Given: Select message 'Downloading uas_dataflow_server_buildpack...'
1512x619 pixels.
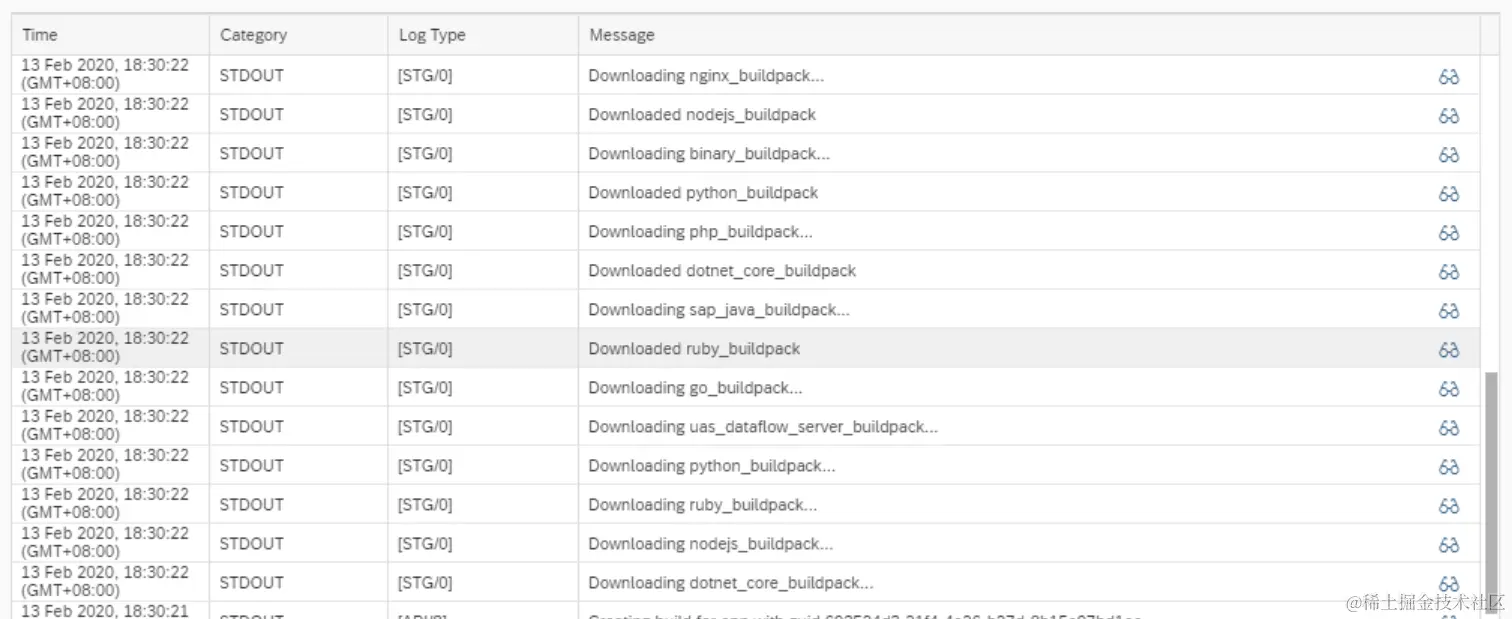Looking at the screenshot, I should tap(763, 426).
